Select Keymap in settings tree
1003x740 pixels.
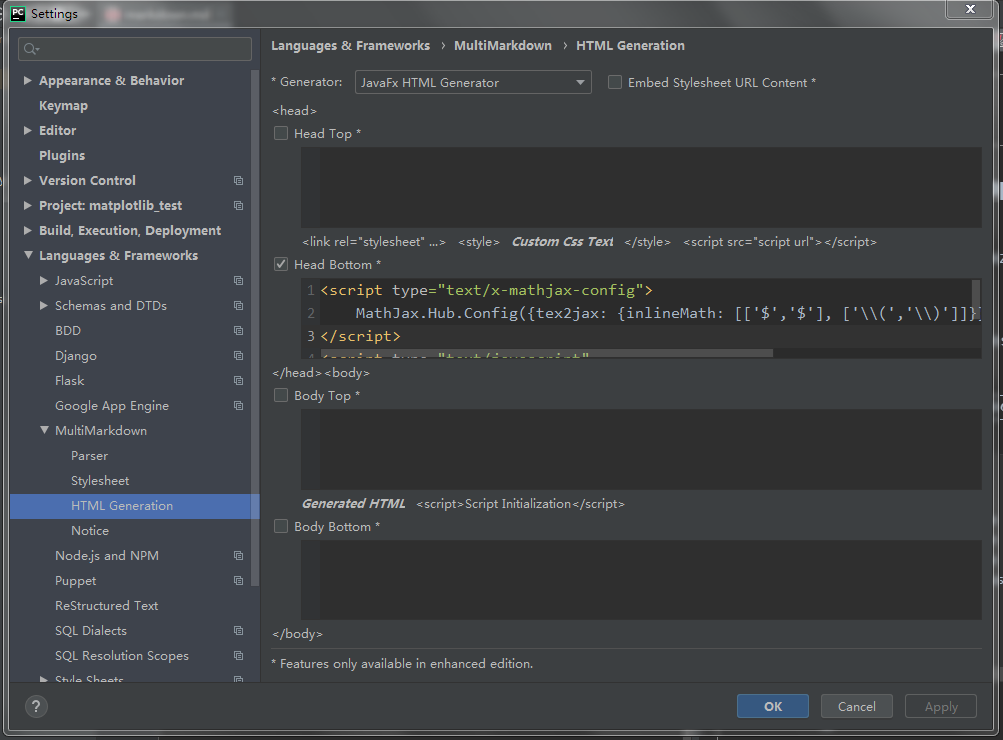click(x=63, y=106)
